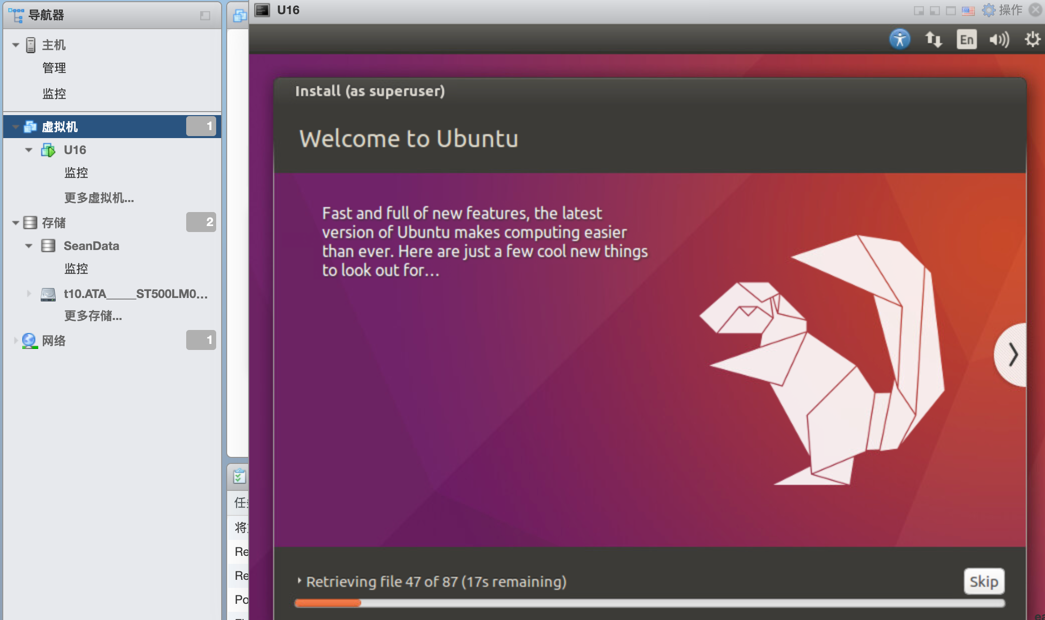This screenshot has width=1045, height=620.
Task: Click the 存储 storage icon
Action: pos(30,223)
